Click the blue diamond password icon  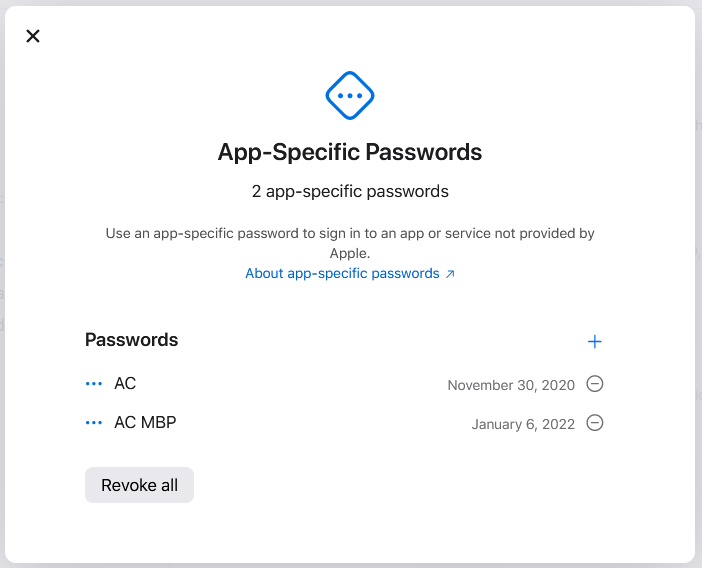(x=350, y=96)
